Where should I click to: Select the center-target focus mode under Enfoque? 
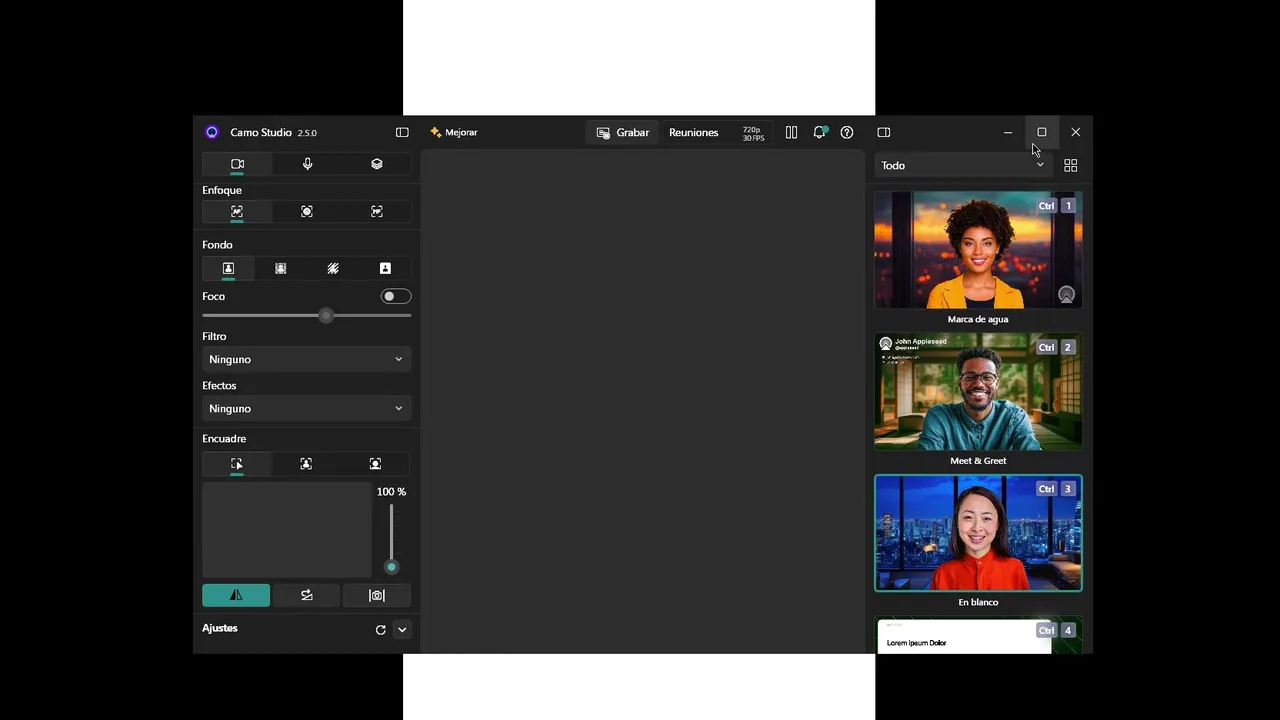[x=307, y=212]
